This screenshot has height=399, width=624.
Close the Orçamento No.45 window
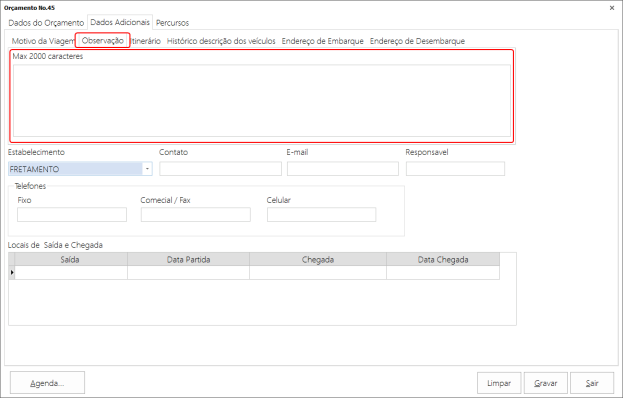(x=612, y=8)
